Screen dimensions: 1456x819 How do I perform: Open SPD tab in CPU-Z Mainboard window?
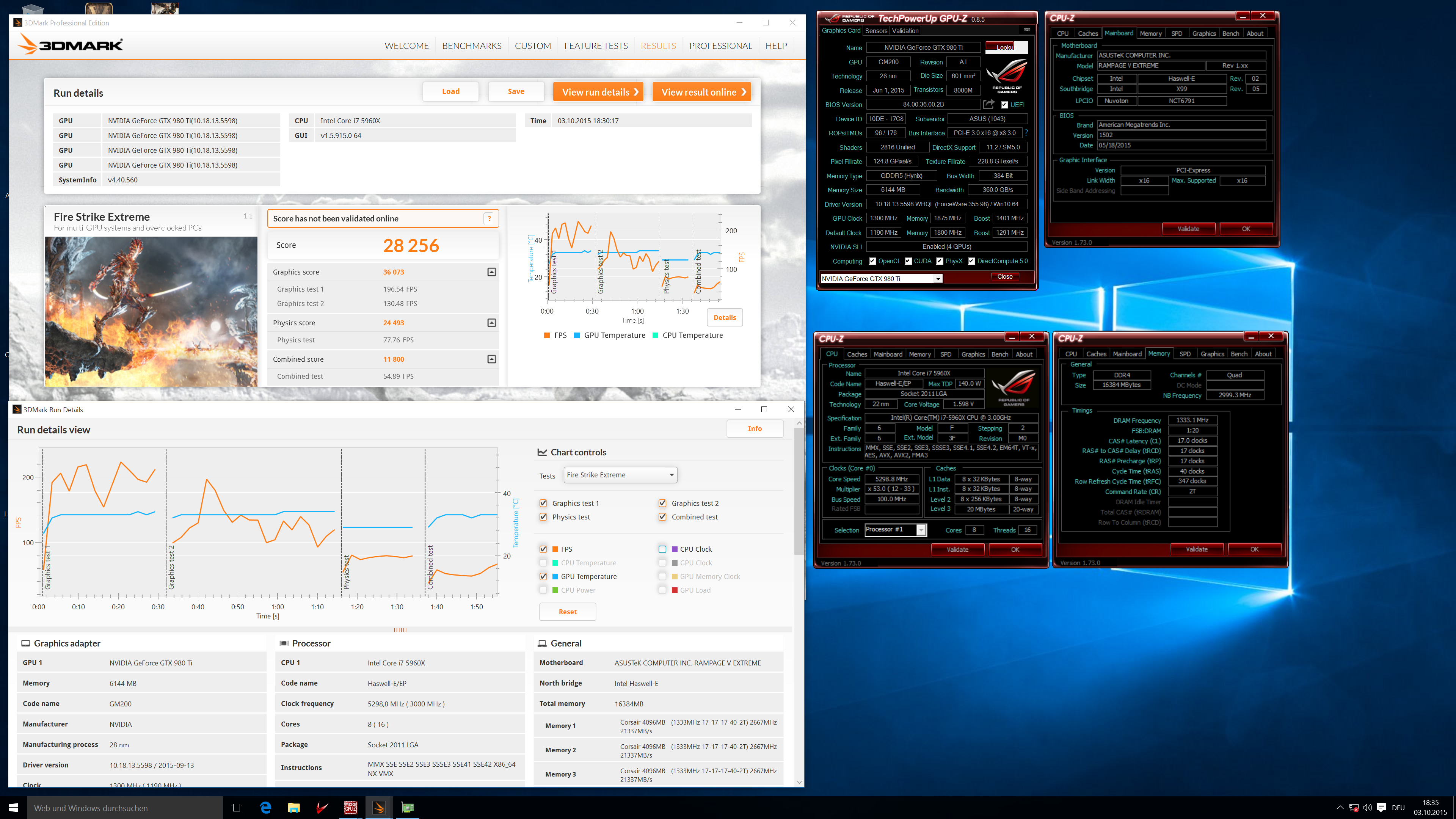coord(1177,33)
